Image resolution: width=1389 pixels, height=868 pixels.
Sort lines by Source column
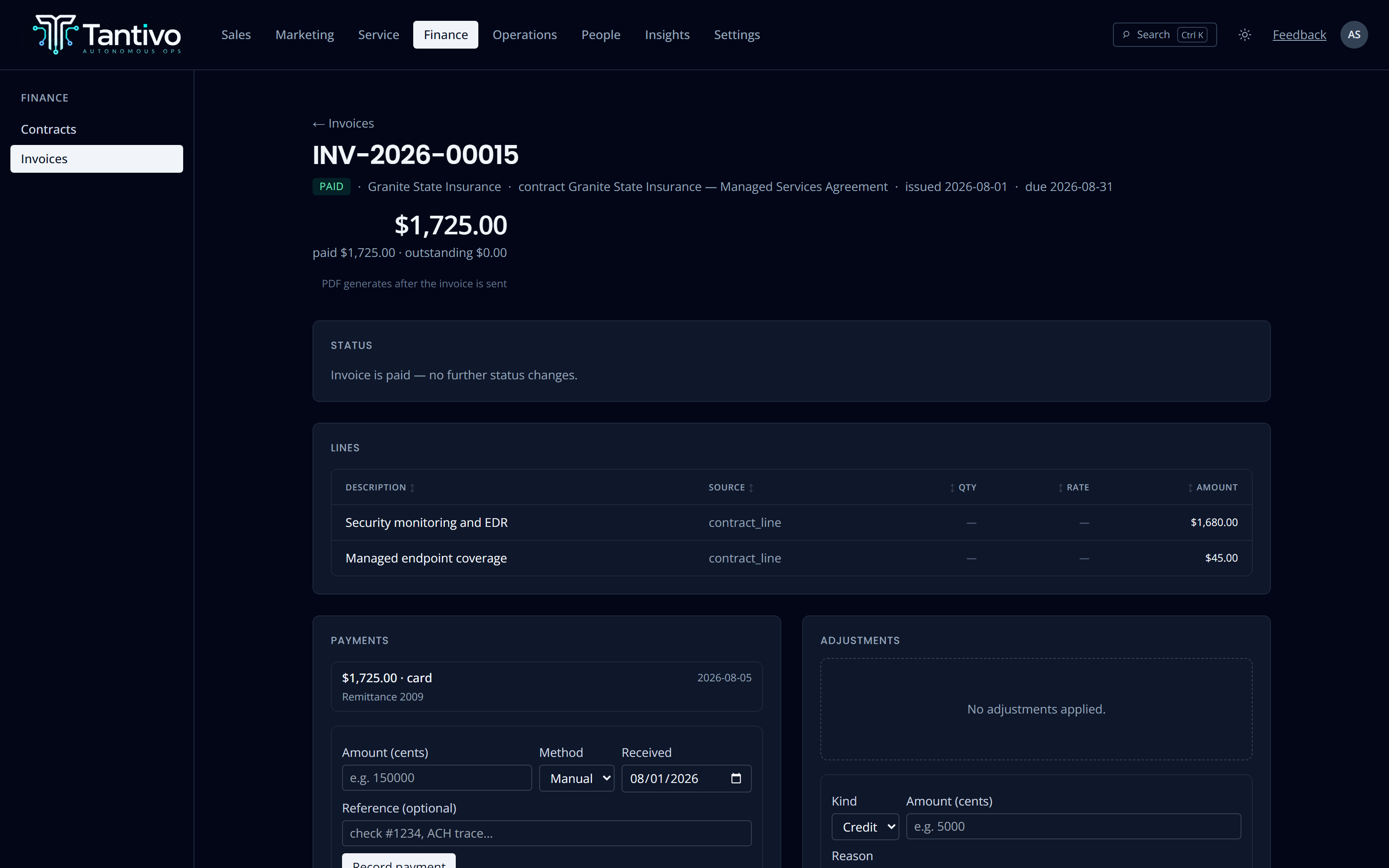pyautogui.click(x=731, y=487)
